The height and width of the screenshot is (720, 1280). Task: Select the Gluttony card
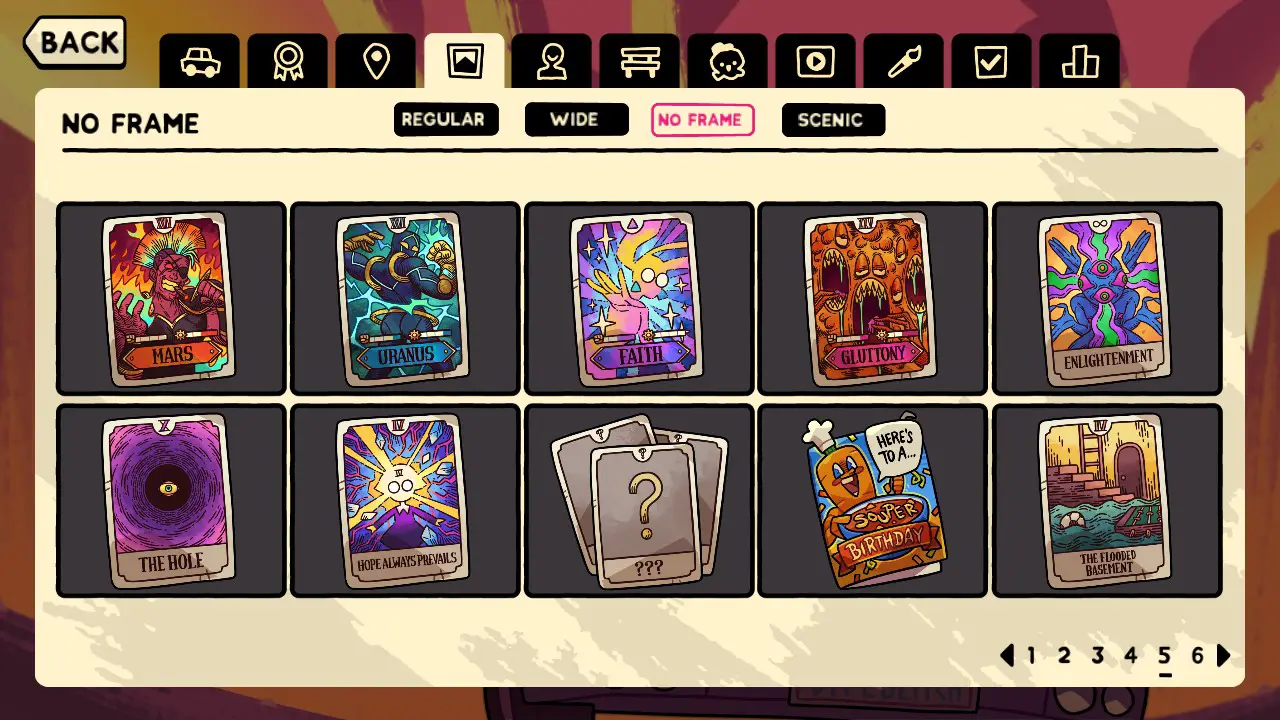pyautogui.click(x=873, y=299)
